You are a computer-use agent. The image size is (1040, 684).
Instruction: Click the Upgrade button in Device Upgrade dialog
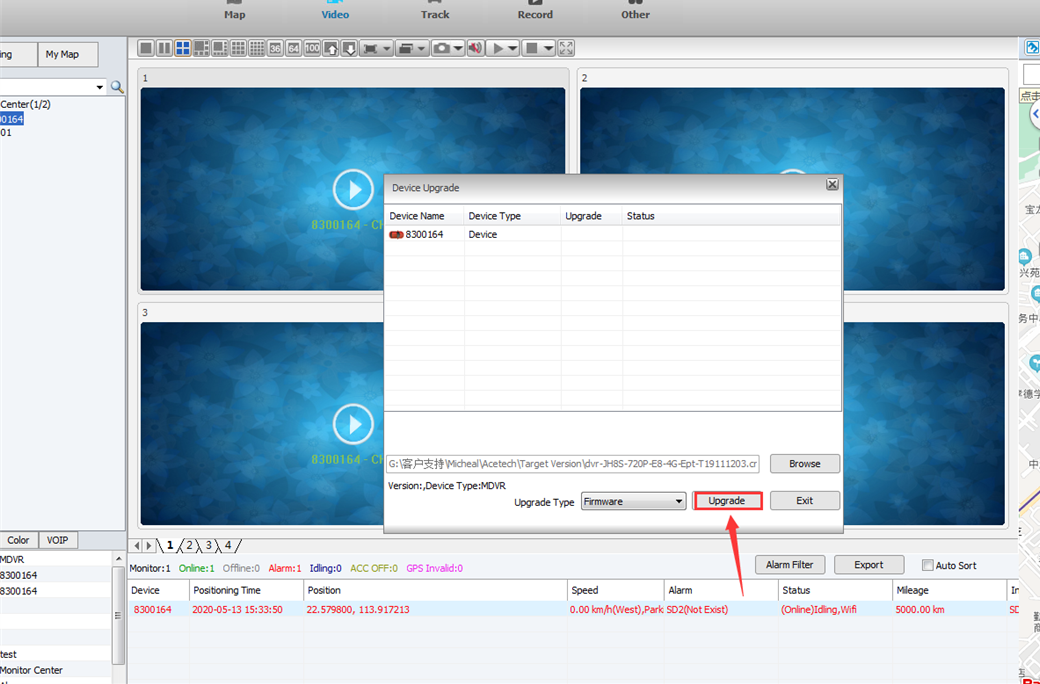[x=727, y=501]
